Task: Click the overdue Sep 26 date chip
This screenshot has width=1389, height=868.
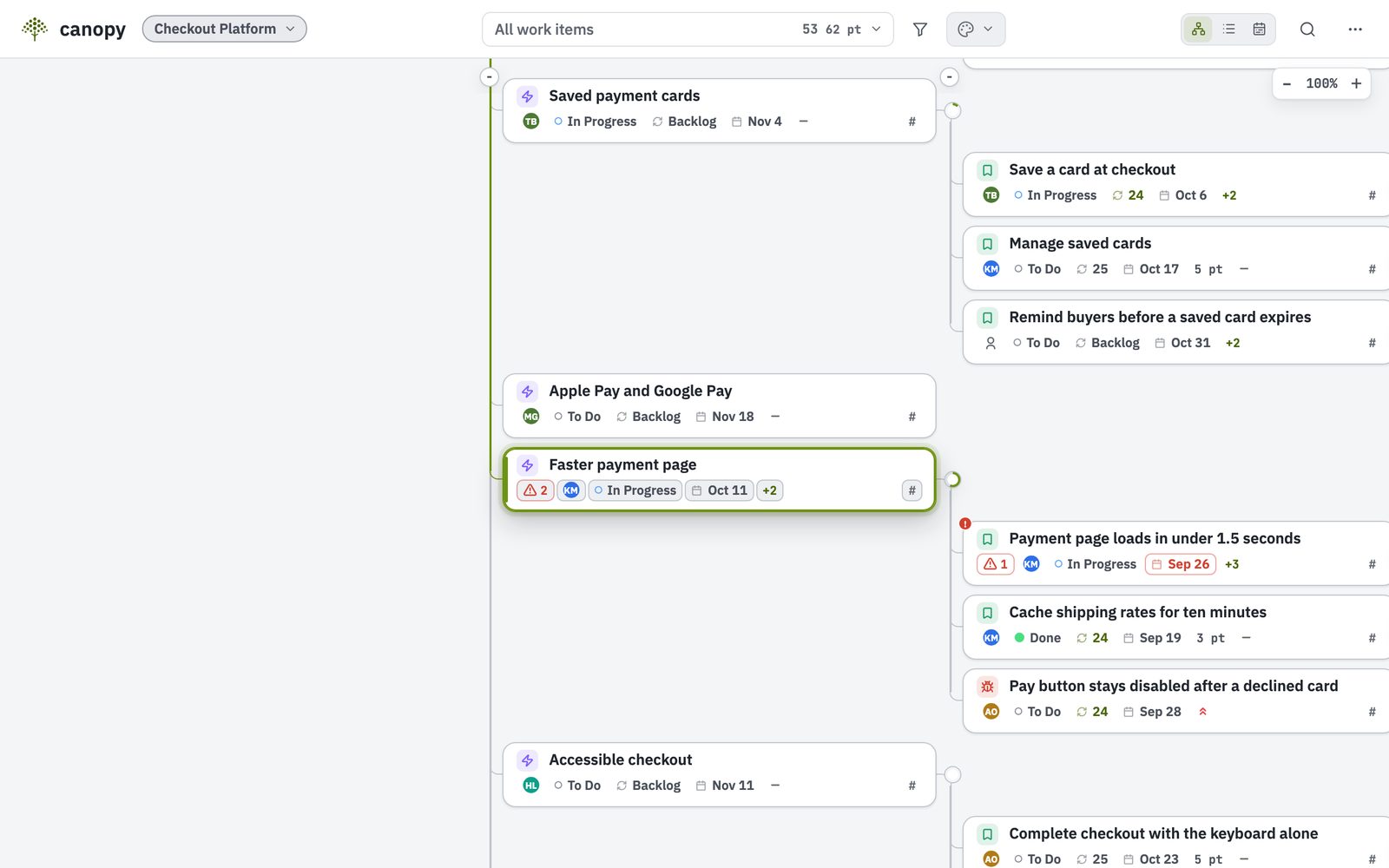Action: [x=1181, y=564]
